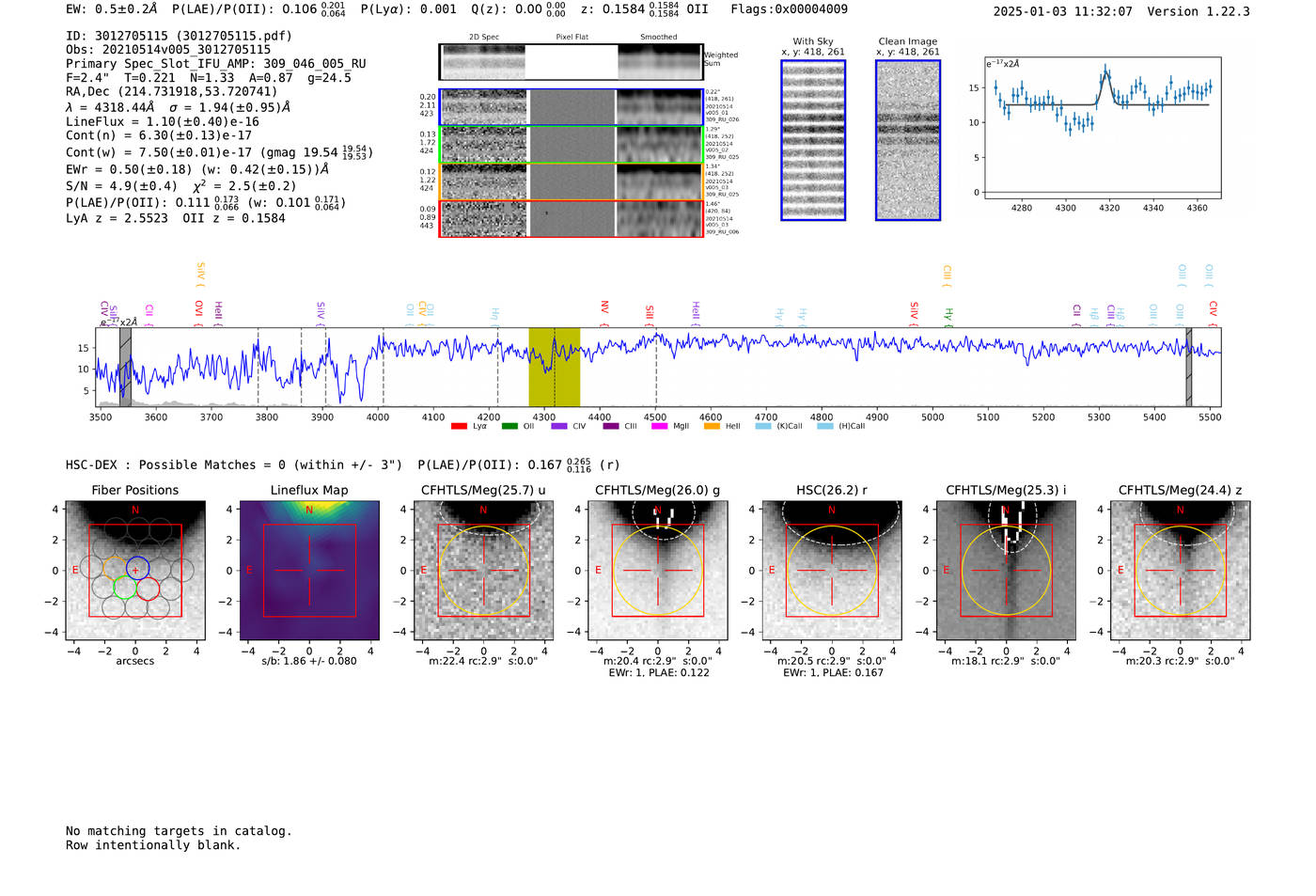Click the LyA z = 2.5523 text
The width and height of the screenshot is (1316, 896).
click(x=117, y=218)
